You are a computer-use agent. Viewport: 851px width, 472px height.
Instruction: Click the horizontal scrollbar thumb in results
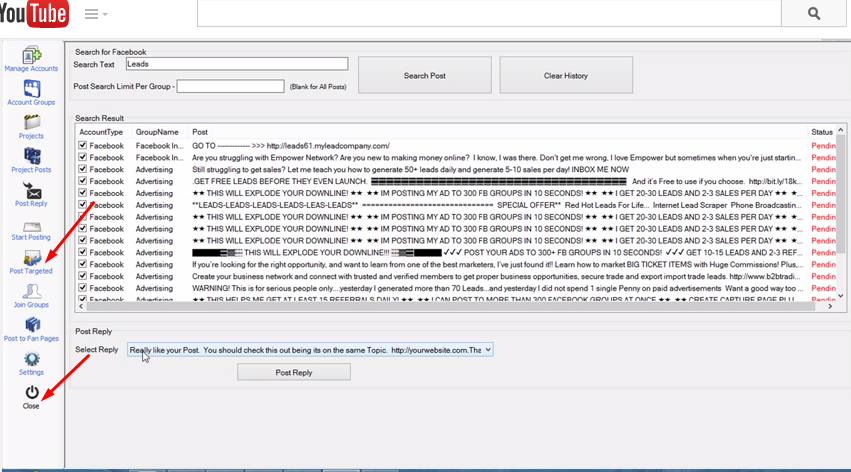click(450, 307)
